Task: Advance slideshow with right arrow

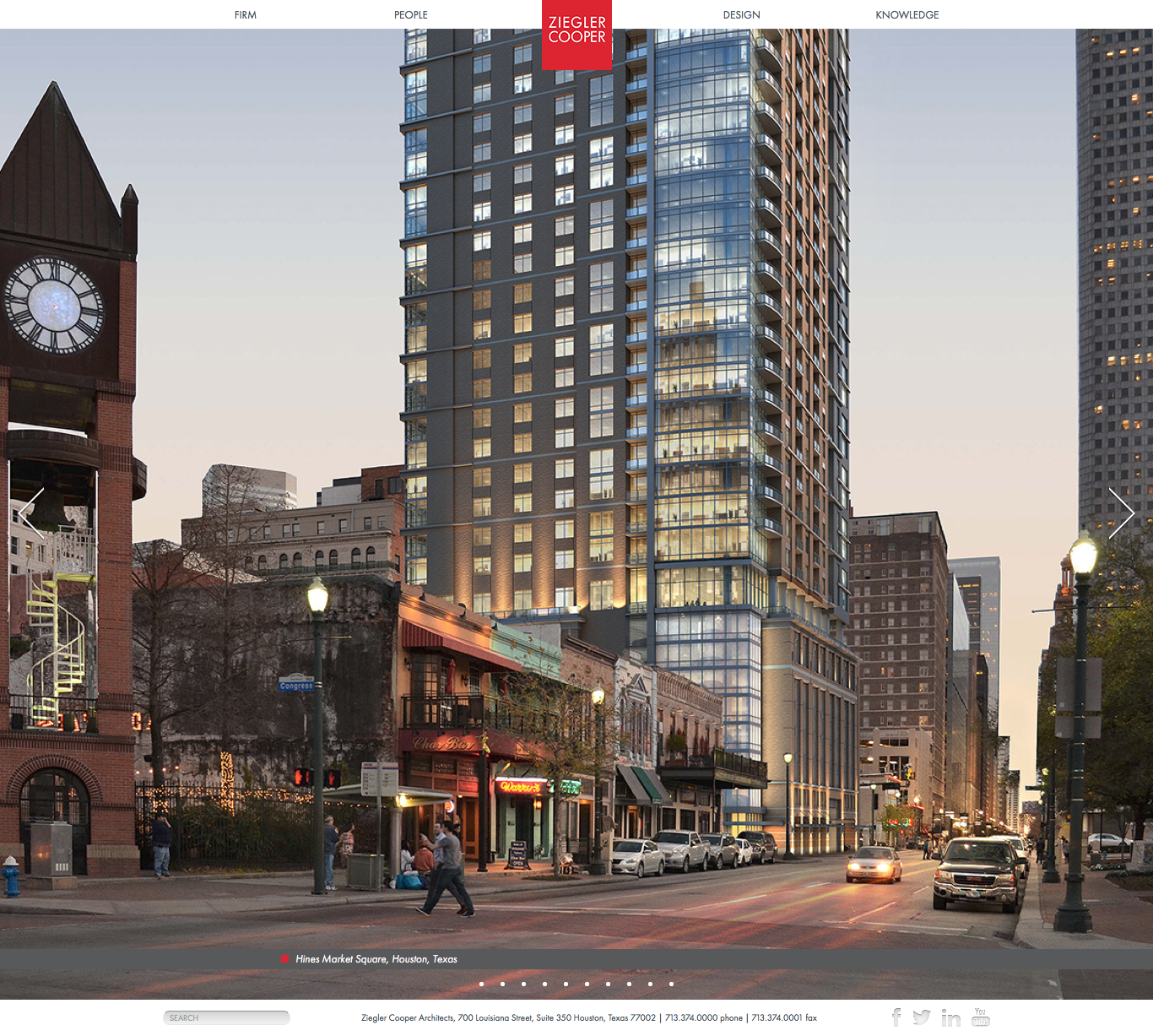Action: [x=1122, y=513]
